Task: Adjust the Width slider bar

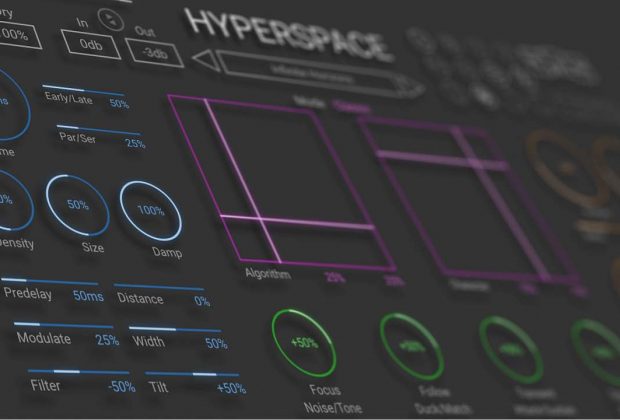Action: (x=174, y=329)
